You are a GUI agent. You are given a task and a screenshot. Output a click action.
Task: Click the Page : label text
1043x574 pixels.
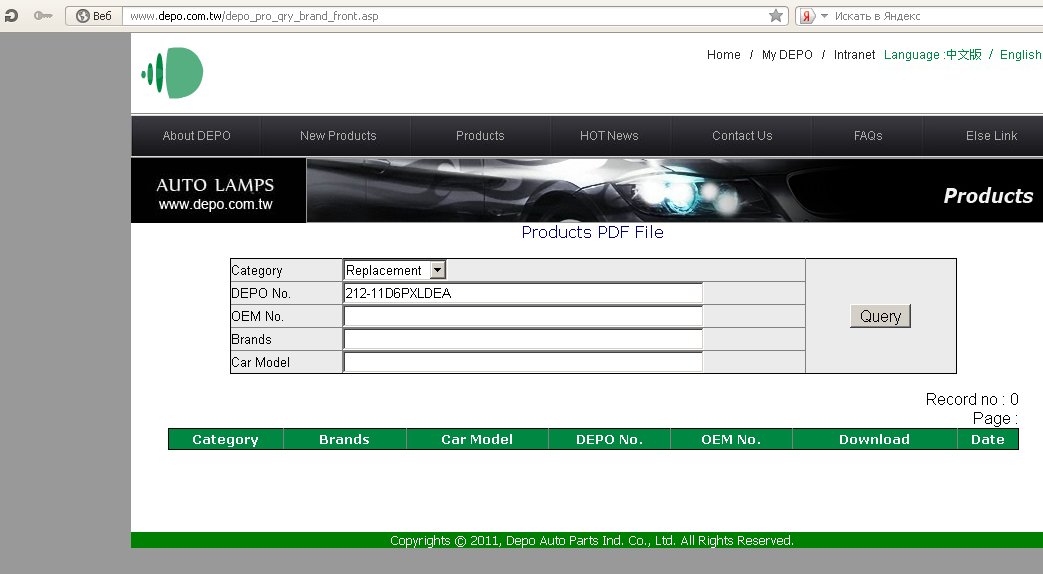995,418
